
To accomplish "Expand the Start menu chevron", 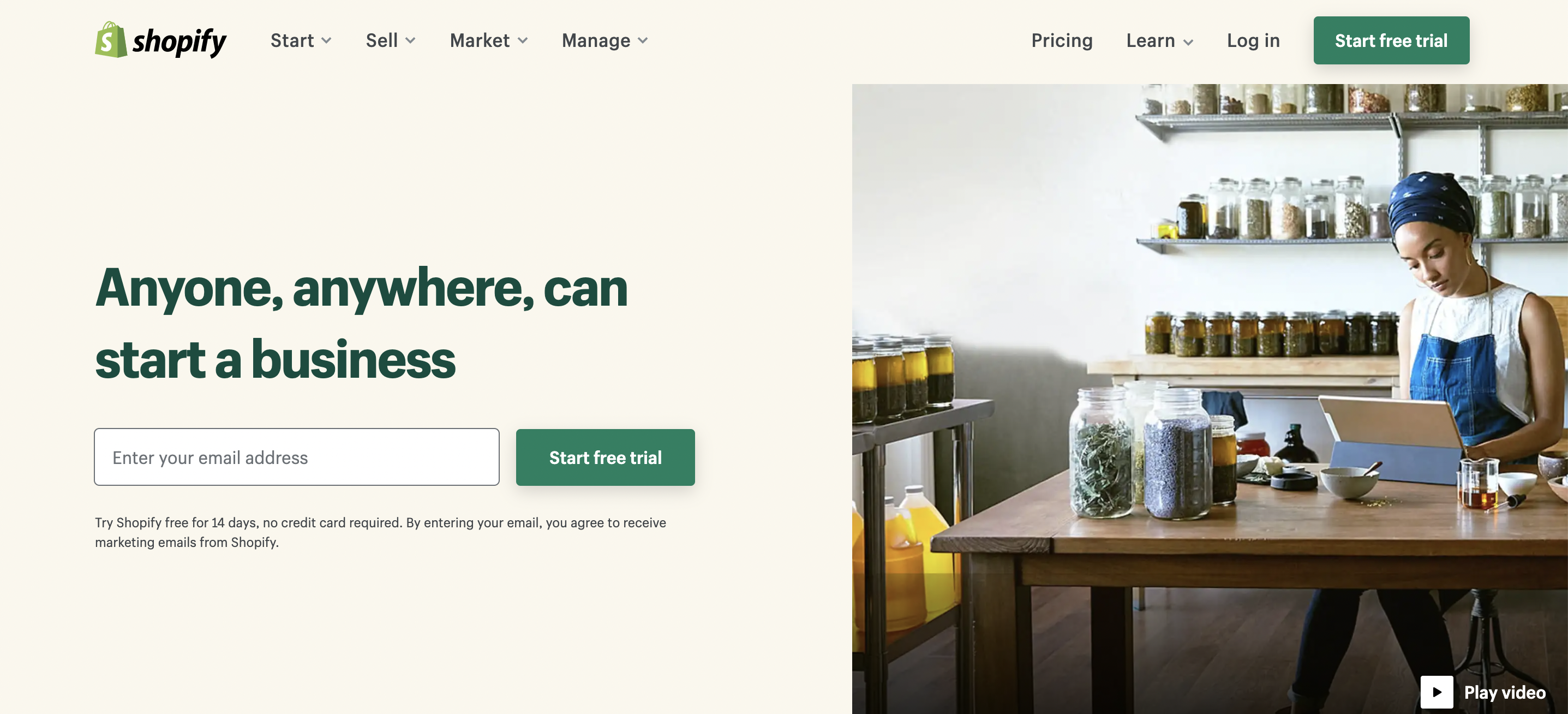I will (x=326, y=41).
